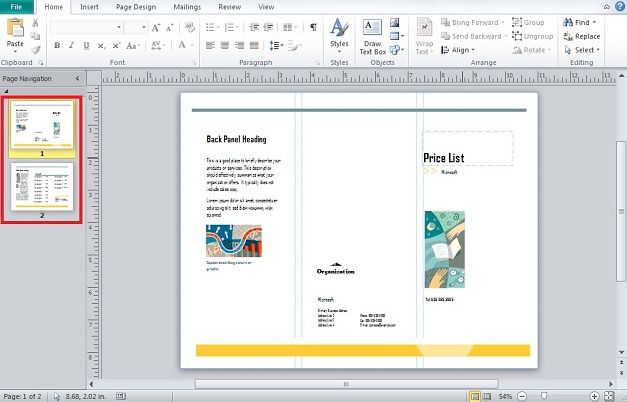This screenshot has height=402, width=627.
Task: Collapse the Page Navigation pane
Action: 78,78
